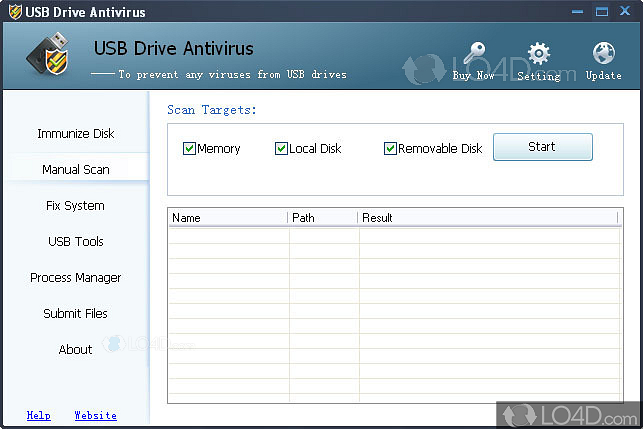The image size is (643, 429).
Task: Open the Help link
Action: pos(39,415)
